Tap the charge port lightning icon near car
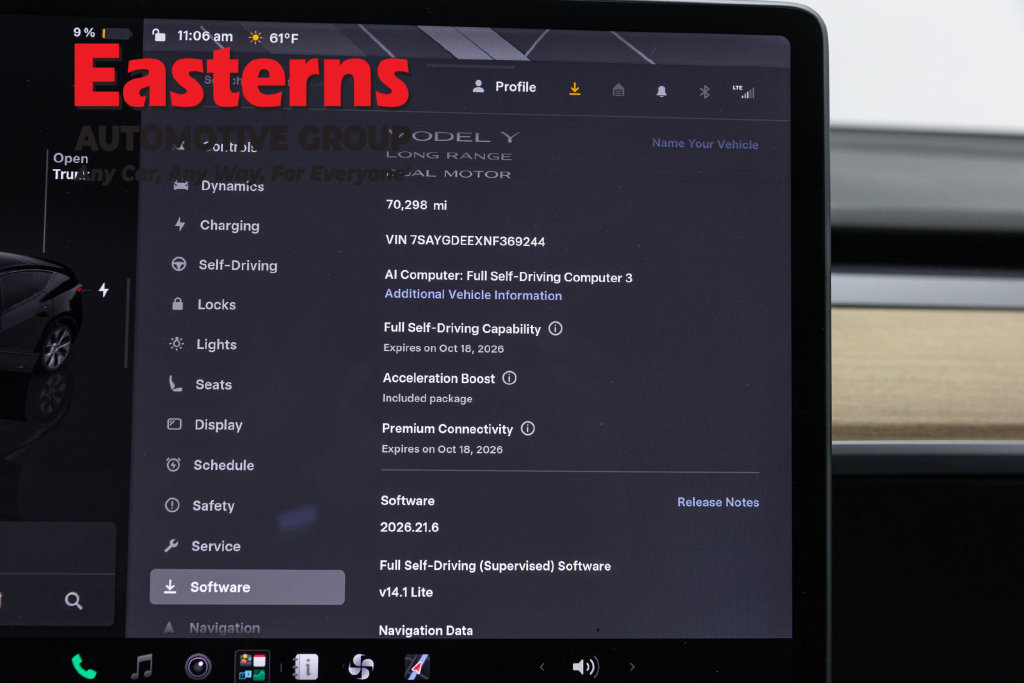Viewport: 1024px width, 683px height. (104, 289)
